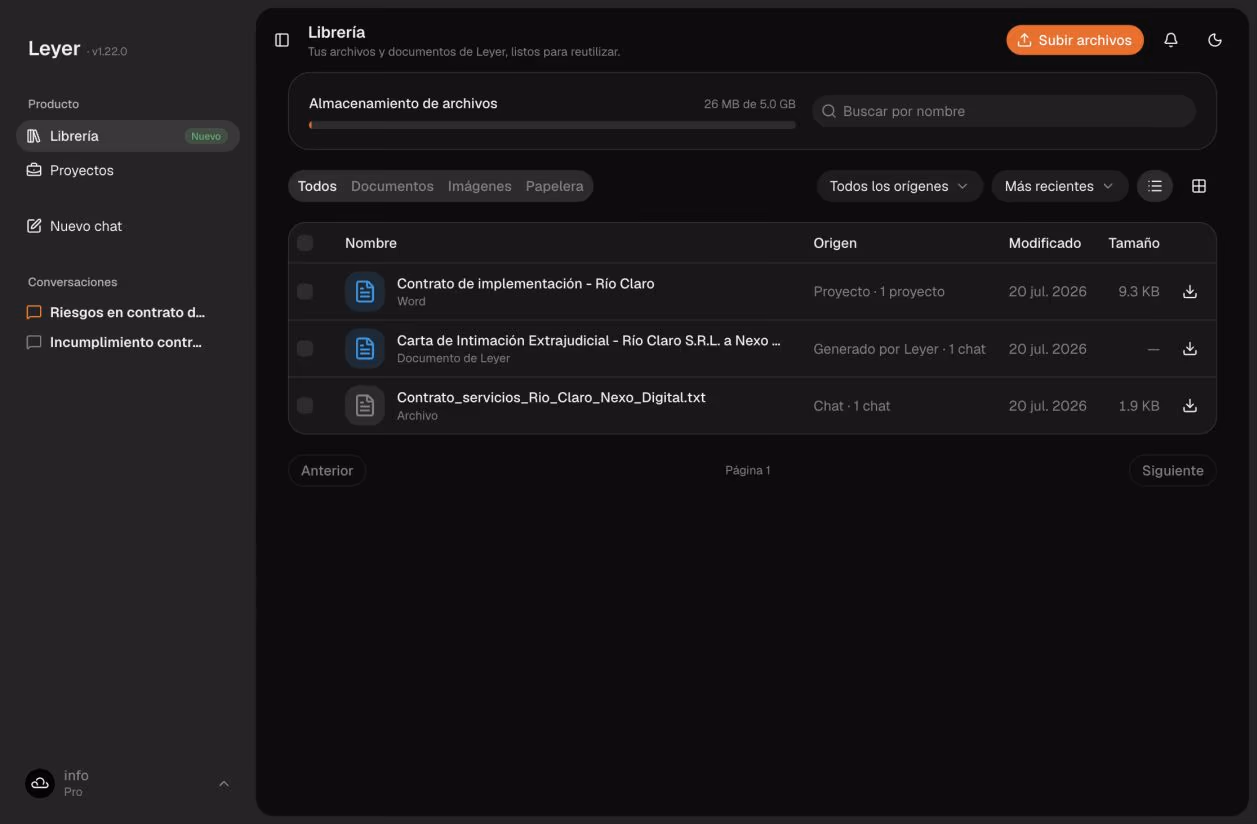1257x824 pixels.
Task: Click the Proyectos briefcase icon
Action: pyautogui.click(x=34, y=170)
